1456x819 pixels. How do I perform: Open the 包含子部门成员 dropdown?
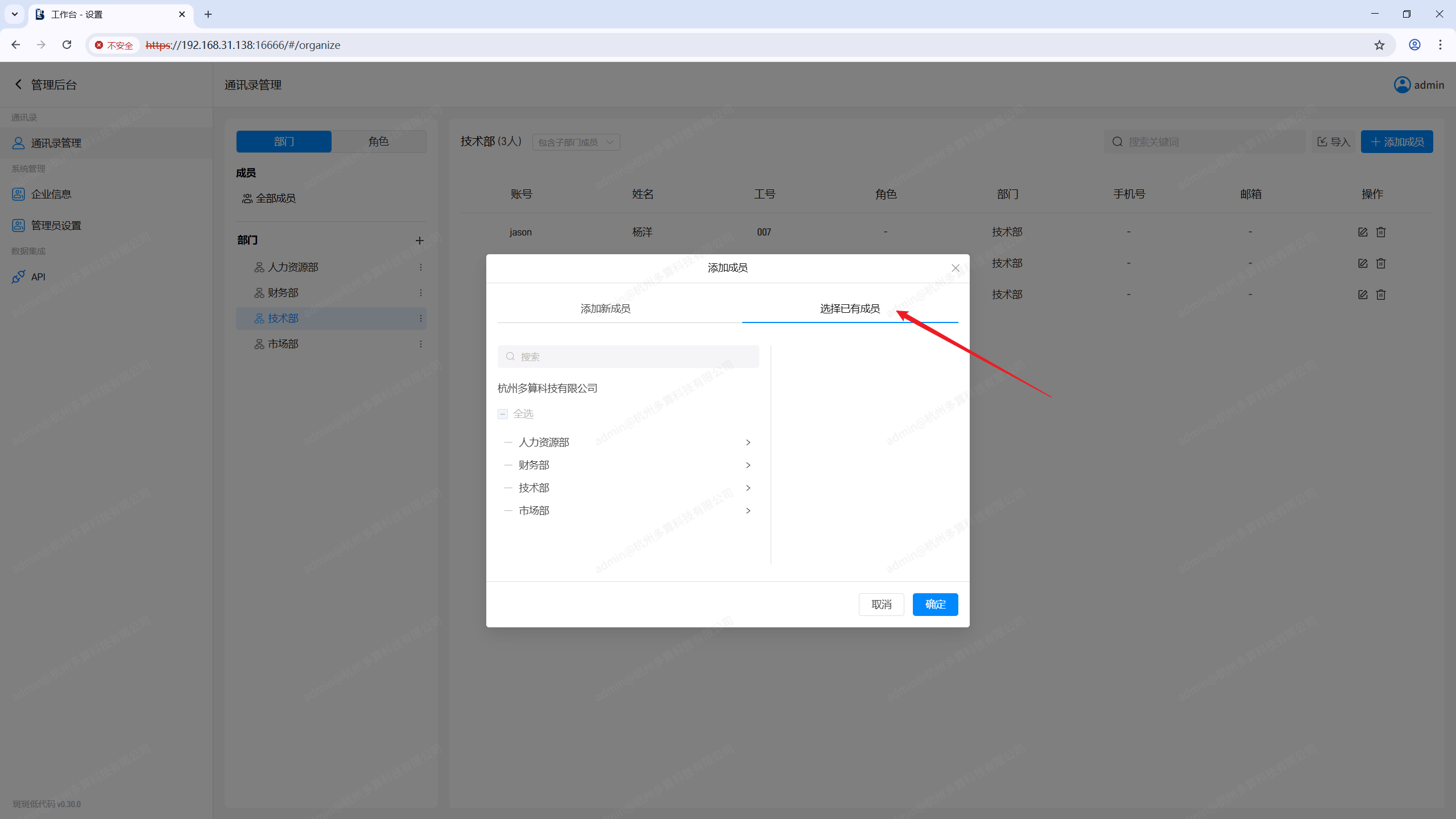pyautogui.click(x=576, y=142)
